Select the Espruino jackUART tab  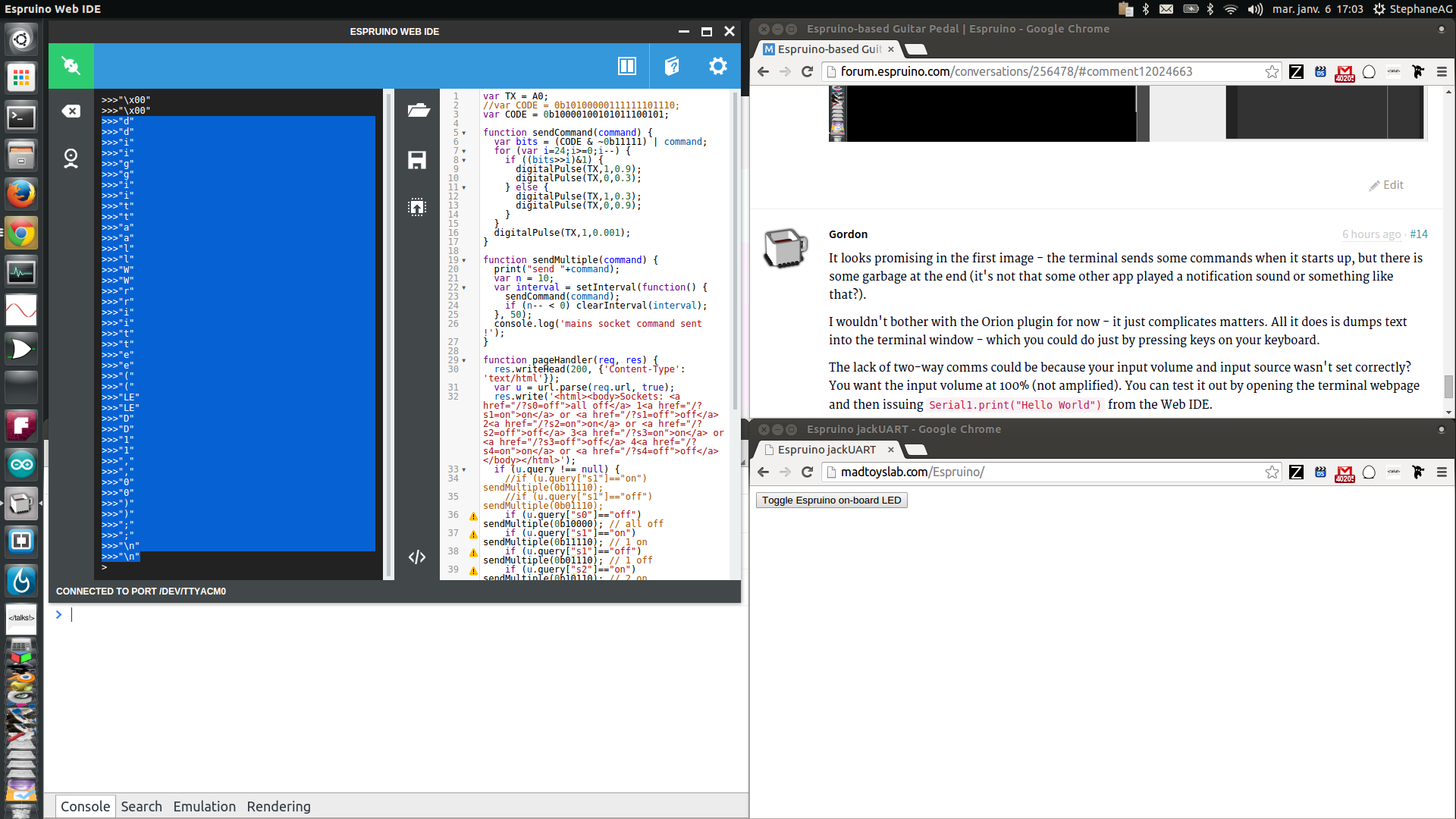(828, 450)
